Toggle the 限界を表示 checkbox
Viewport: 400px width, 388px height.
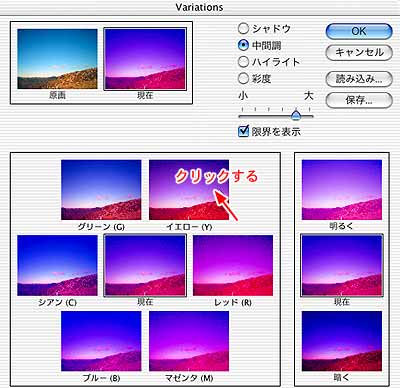pyautogui.click(x=243, y=131)
